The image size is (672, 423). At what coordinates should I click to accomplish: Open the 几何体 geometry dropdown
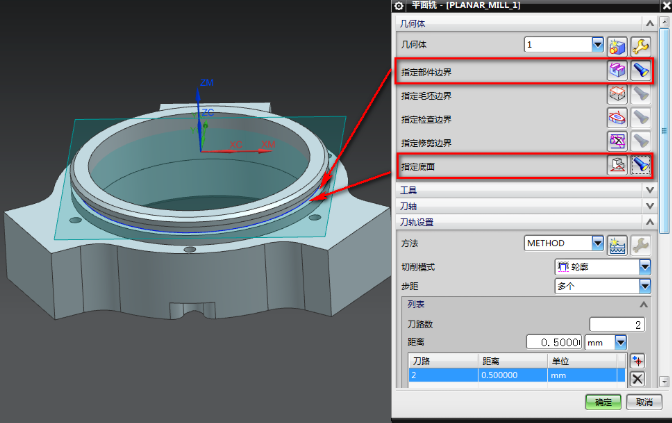(598, 45)
